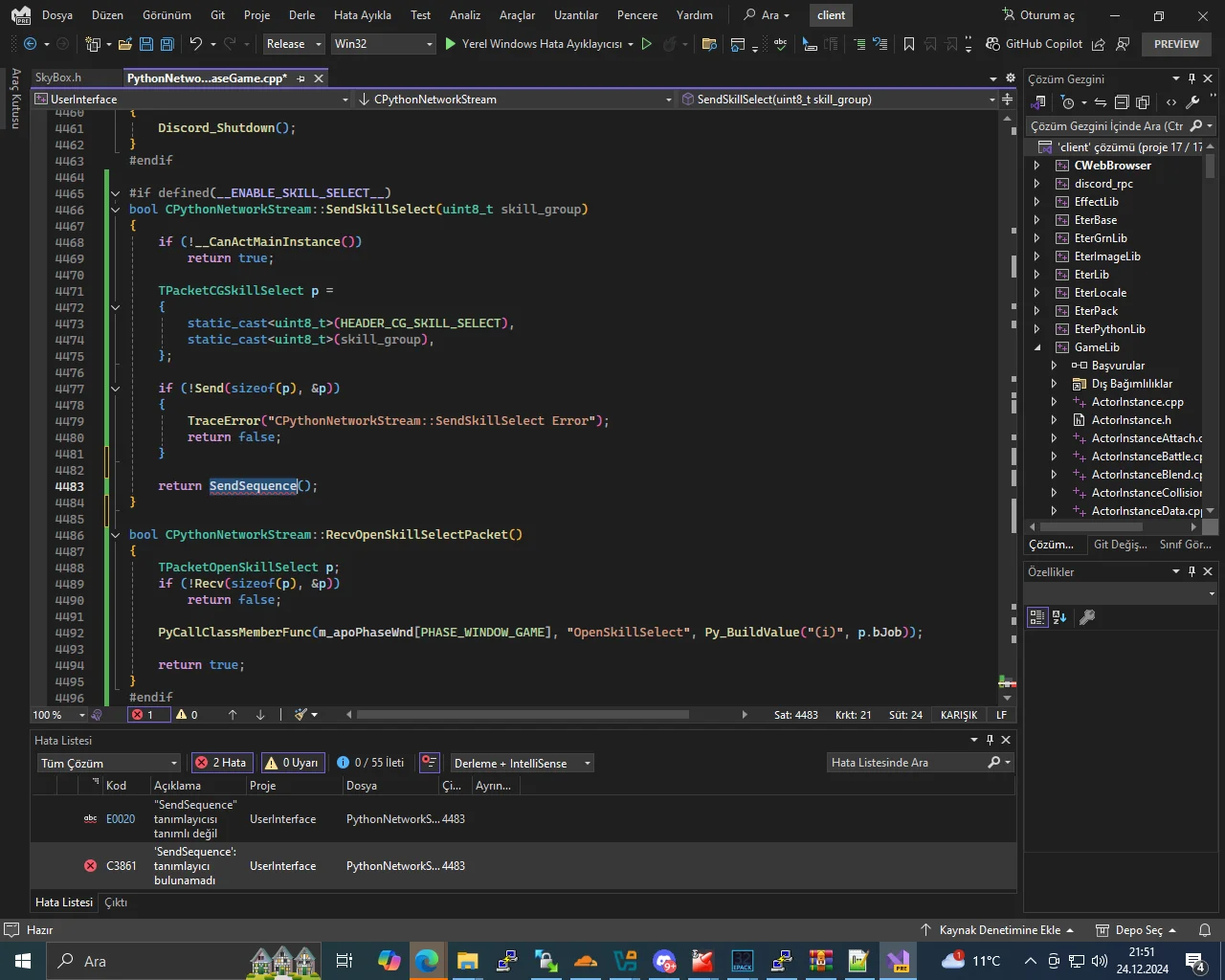Open the Hata Ayıkla menu
The width and height of the screenshot is (1225, 980).
[362, 15]
